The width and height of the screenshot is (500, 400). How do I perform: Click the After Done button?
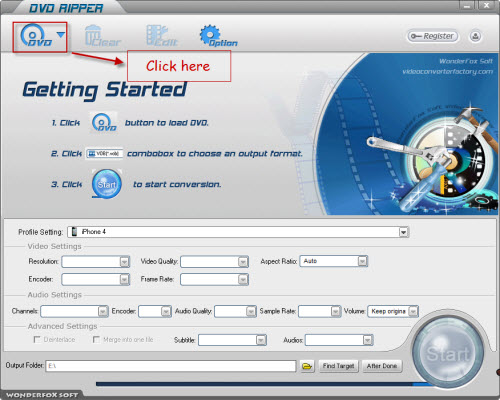[382, 366]
